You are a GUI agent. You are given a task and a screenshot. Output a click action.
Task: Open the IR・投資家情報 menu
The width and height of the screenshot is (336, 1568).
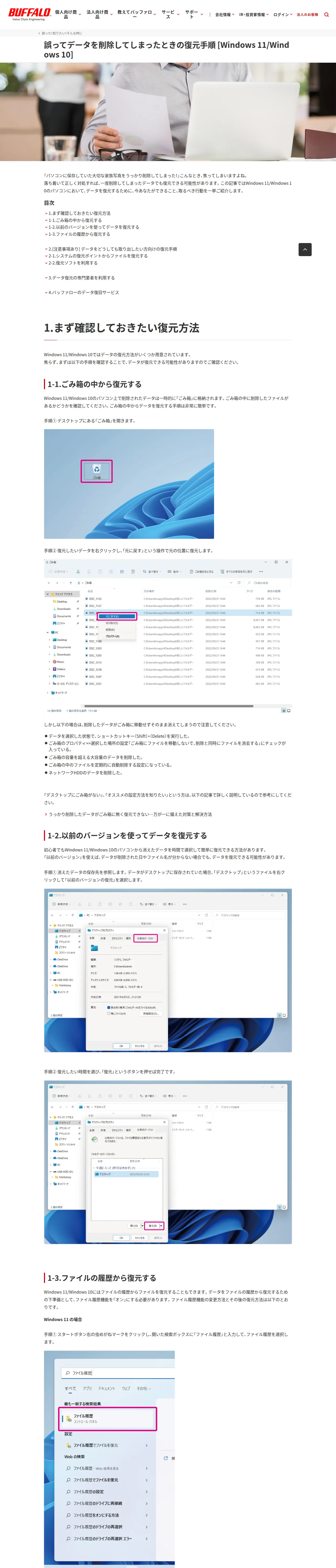tap(254, 15)
